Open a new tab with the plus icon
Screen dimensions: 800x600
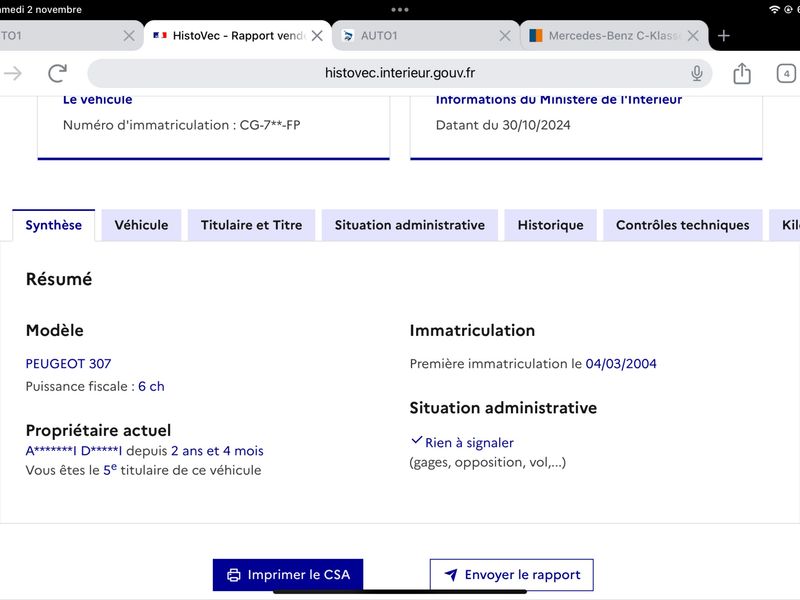723,36
